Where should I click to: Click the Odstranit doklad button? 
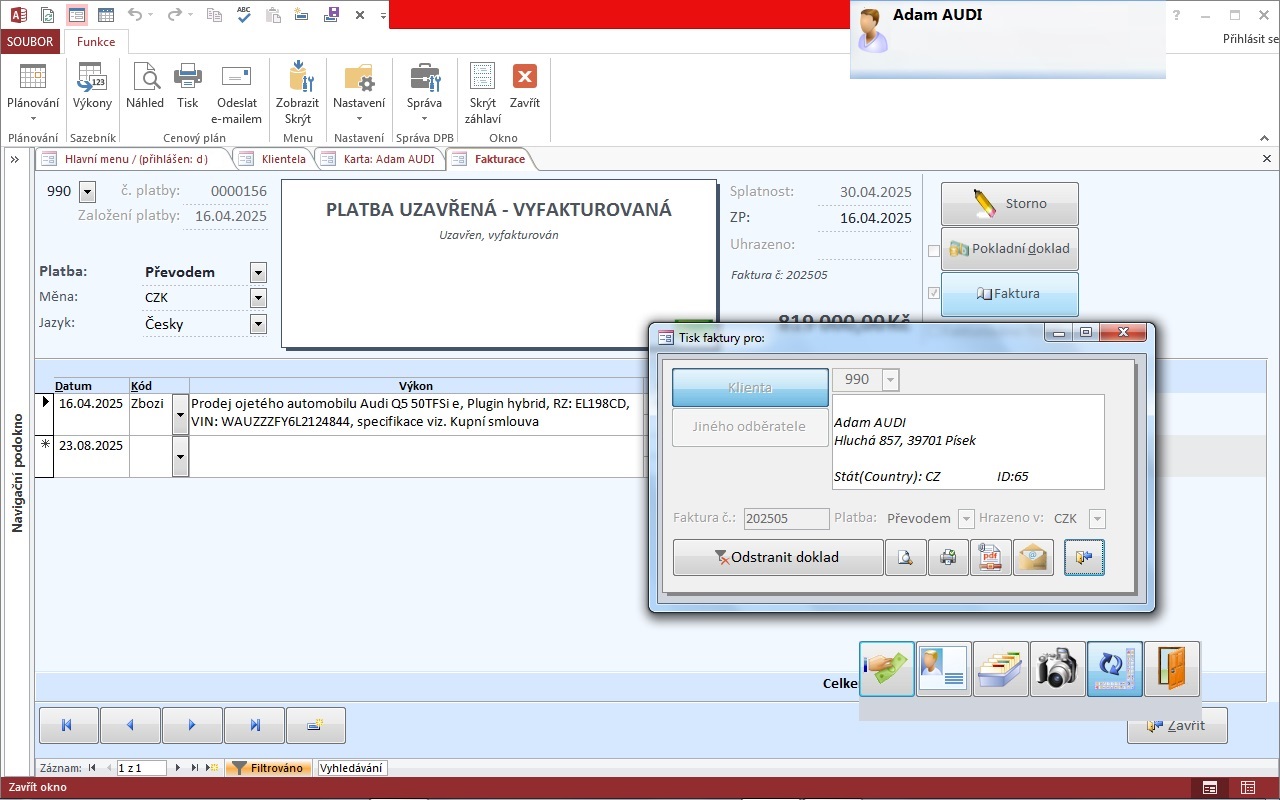tap(778, 558)
